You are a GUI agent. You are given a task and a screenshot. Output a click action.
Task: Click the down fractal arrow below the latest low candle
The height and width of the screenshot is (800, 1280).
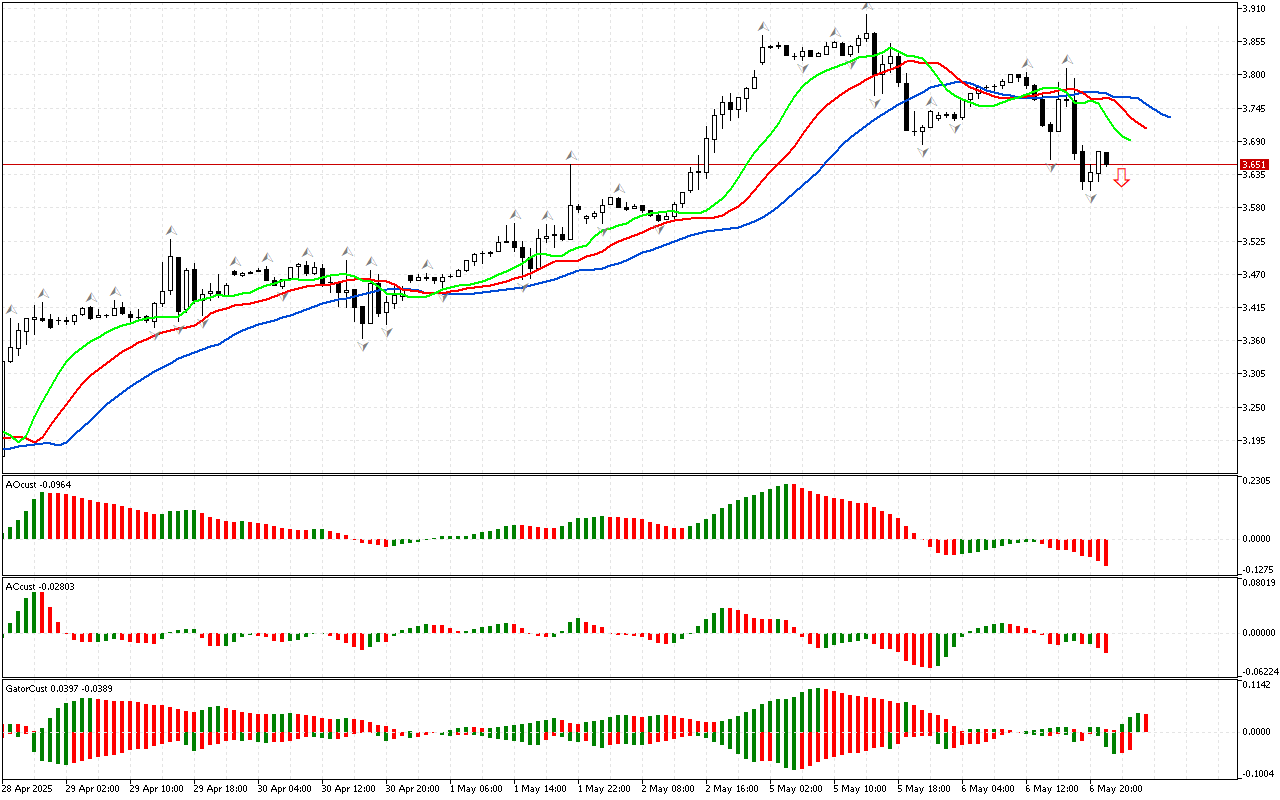tap(1091, 198)
